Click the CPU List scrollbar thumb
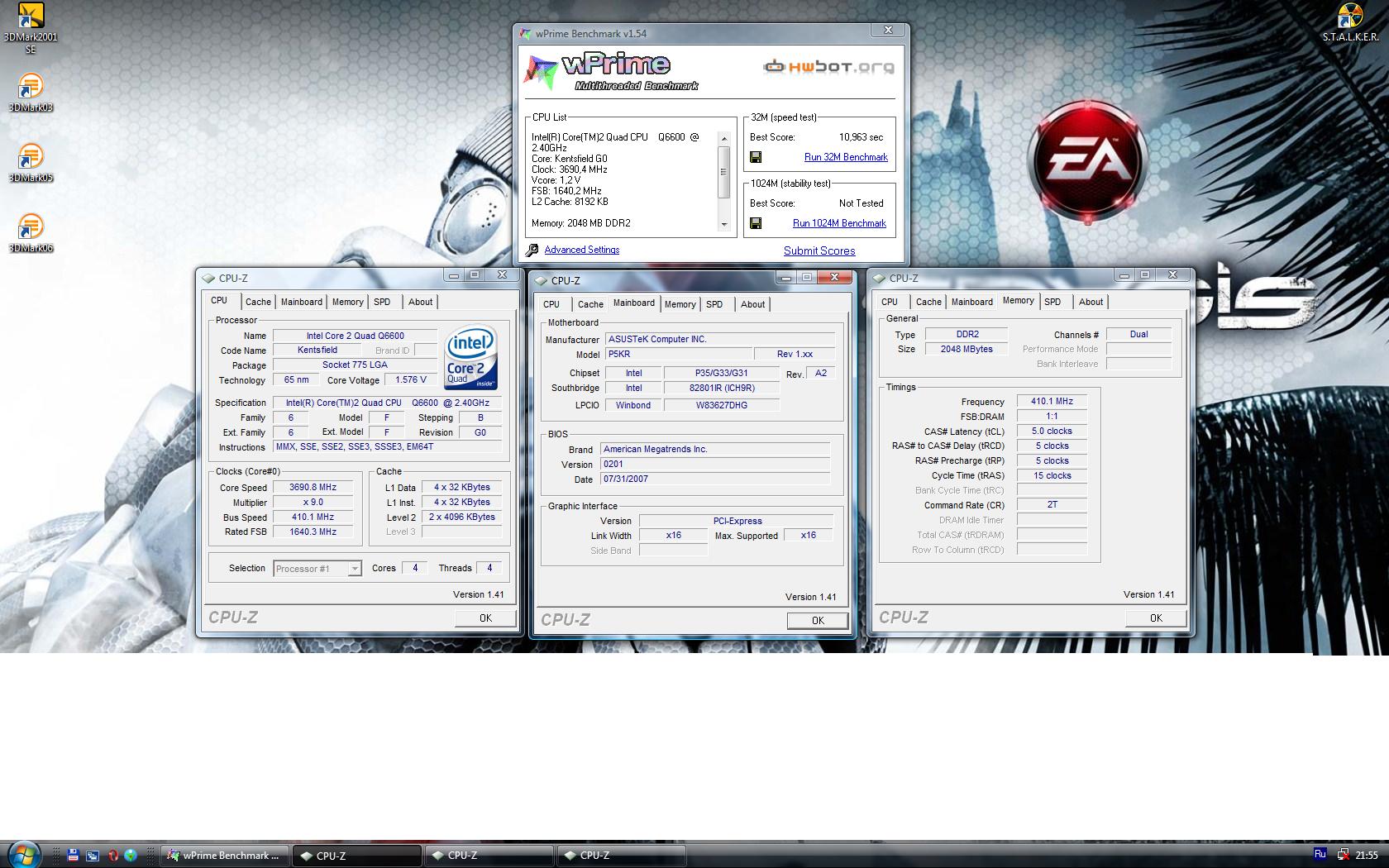Image resolution: width=1389 pixels, height=868 pixels. 724,172
